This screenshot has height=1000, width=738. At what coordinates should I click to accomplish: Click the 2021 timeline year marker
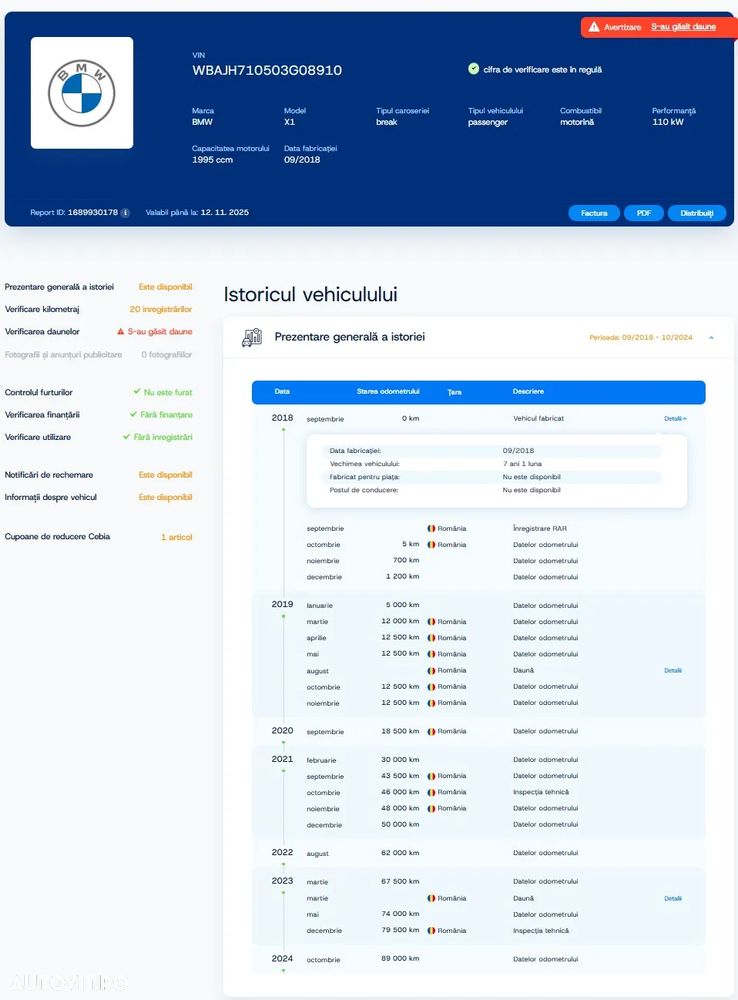click(x=282, y=760)
